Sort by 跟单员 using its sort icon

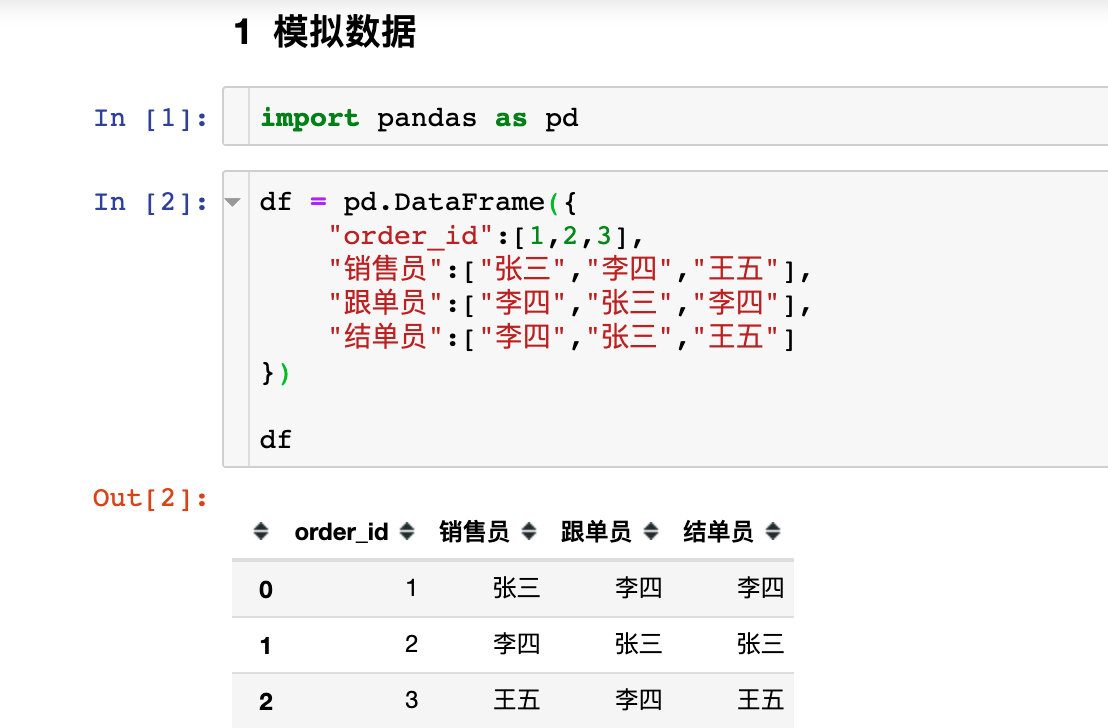tap(651, 532)
